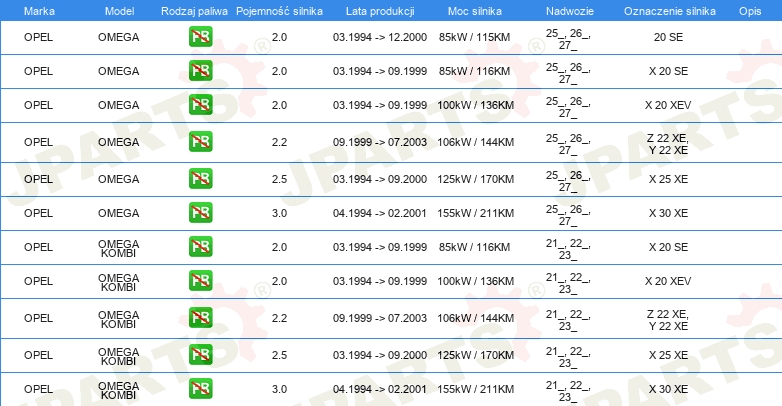Click the 2.2 engine capacity in the Omega sedan row

(x=279, y=142)
